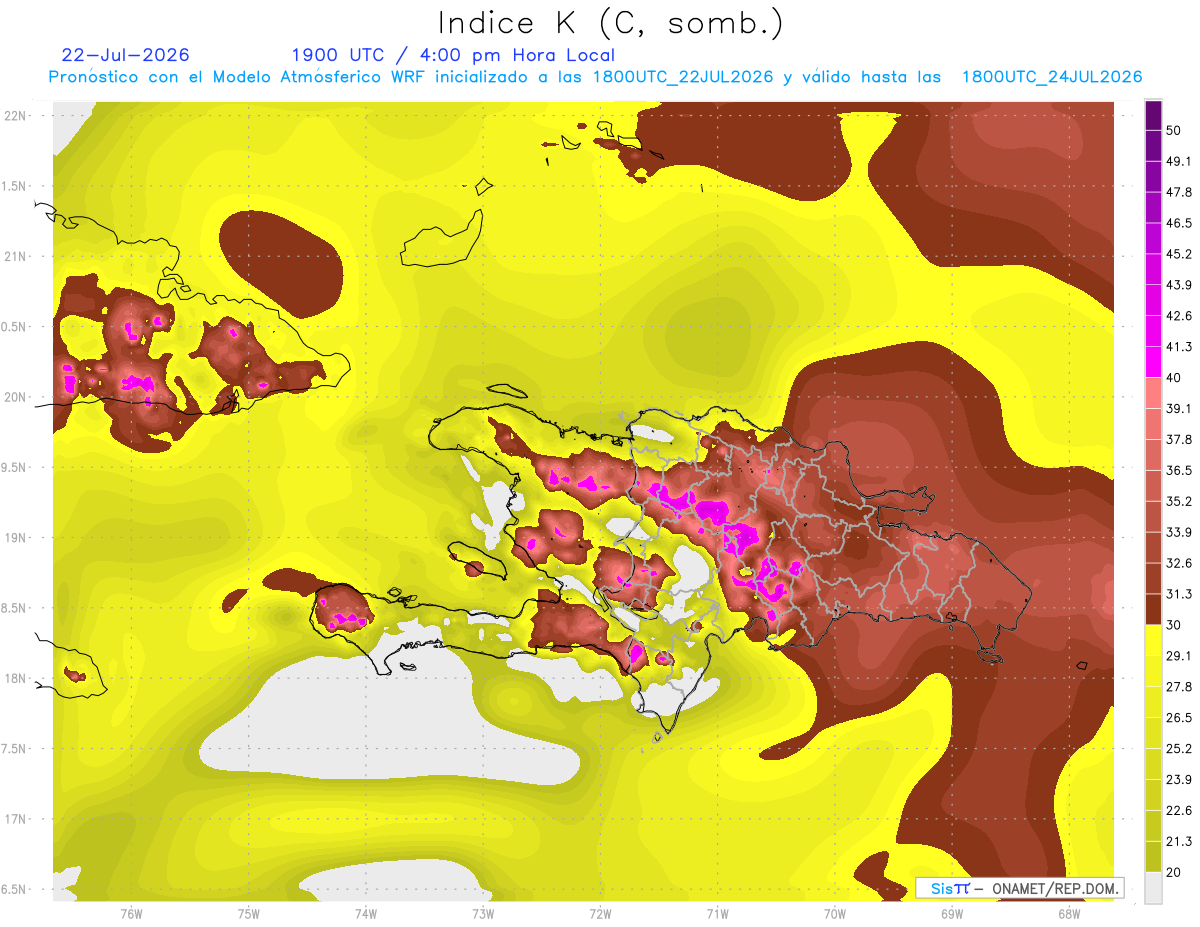Click the legend value "30"

click(1174, 625)
